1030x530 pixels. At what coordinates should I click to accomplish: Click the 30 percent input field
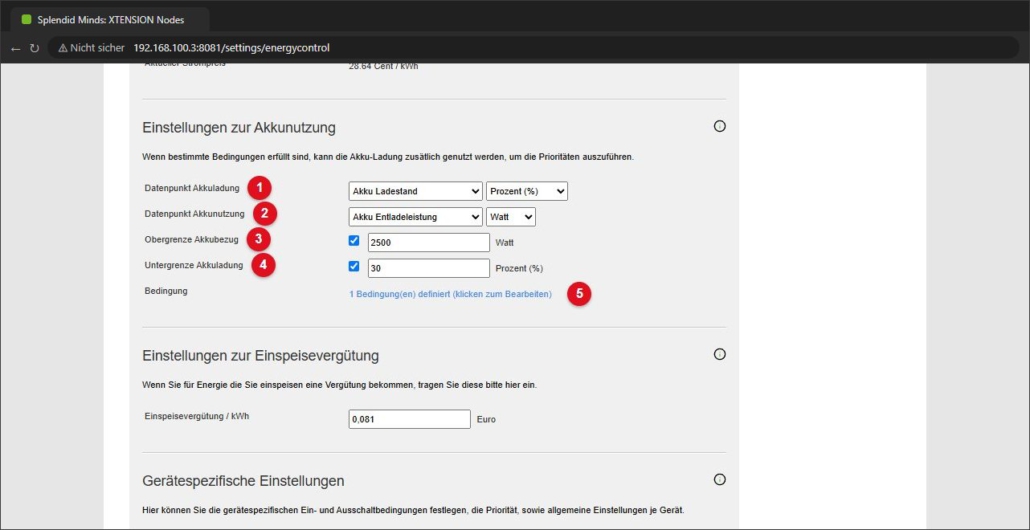(429, 268)
